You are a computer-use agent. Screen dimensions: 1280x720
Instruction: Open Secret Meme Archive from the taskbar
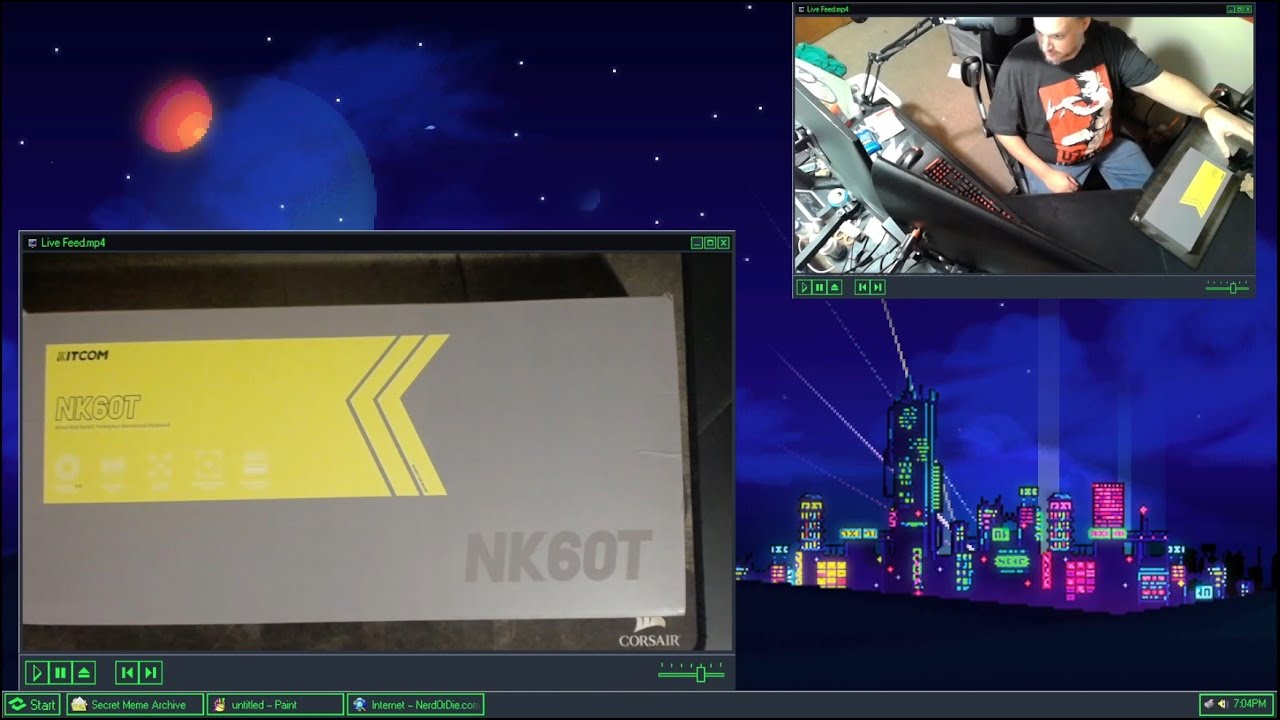pos(135,705)
